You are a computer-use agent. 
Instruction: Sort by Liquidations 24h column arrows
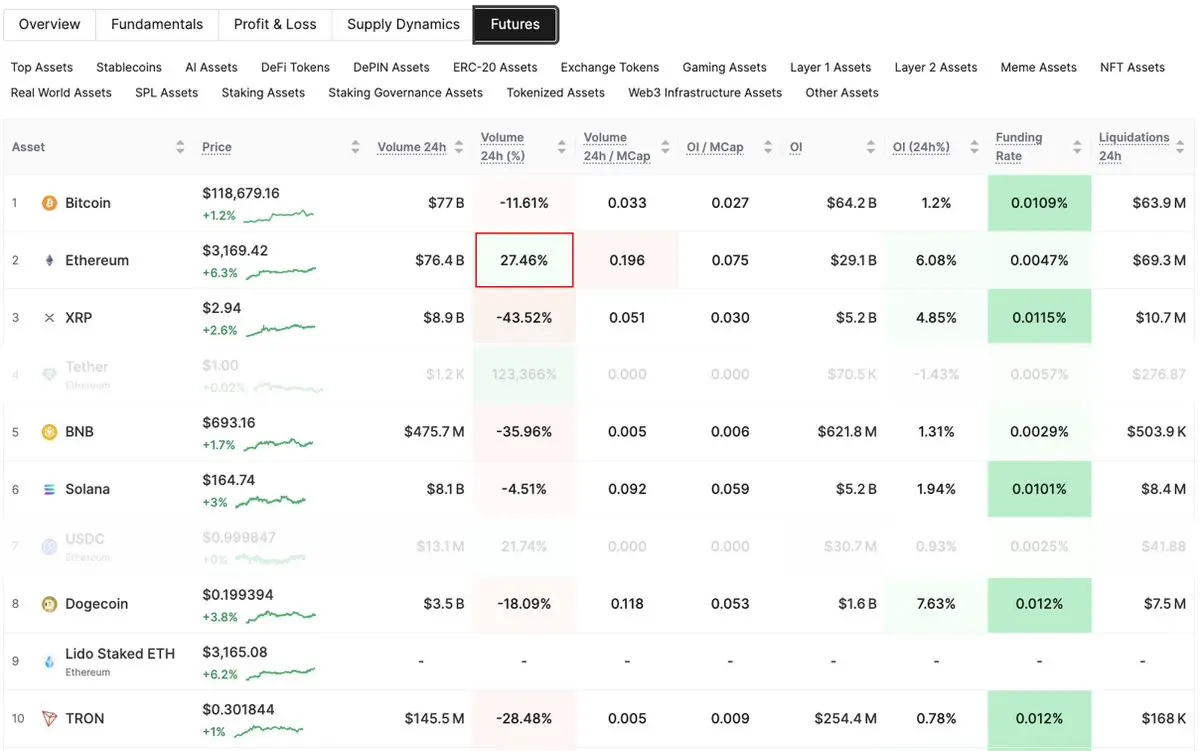[1181, 147]
